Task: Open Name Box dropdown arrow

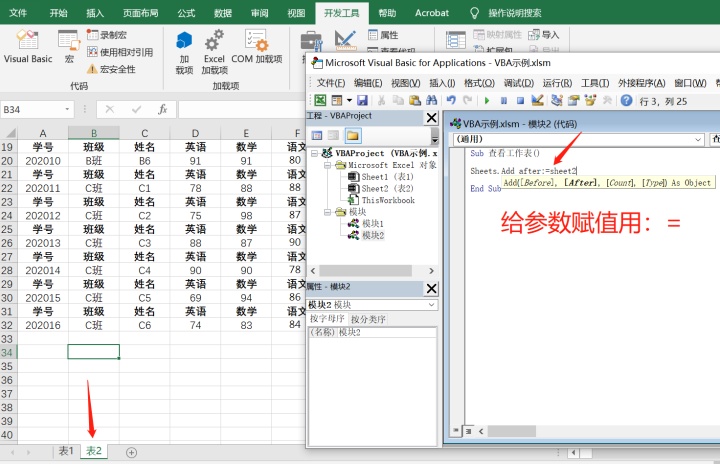Action: [67, 109]
